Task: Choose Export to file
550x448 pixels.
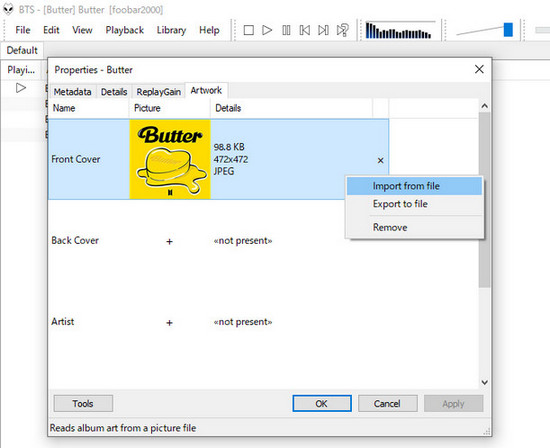Action: 414,204
